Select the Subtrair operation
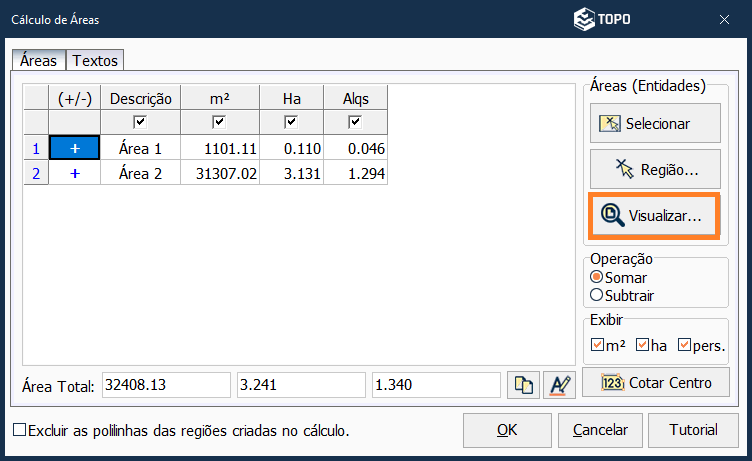 click(x=597, y=295)
